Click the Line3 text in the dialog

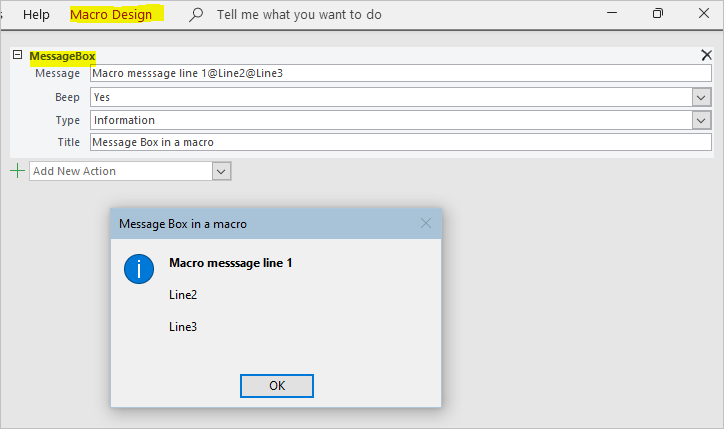point(183,327)
